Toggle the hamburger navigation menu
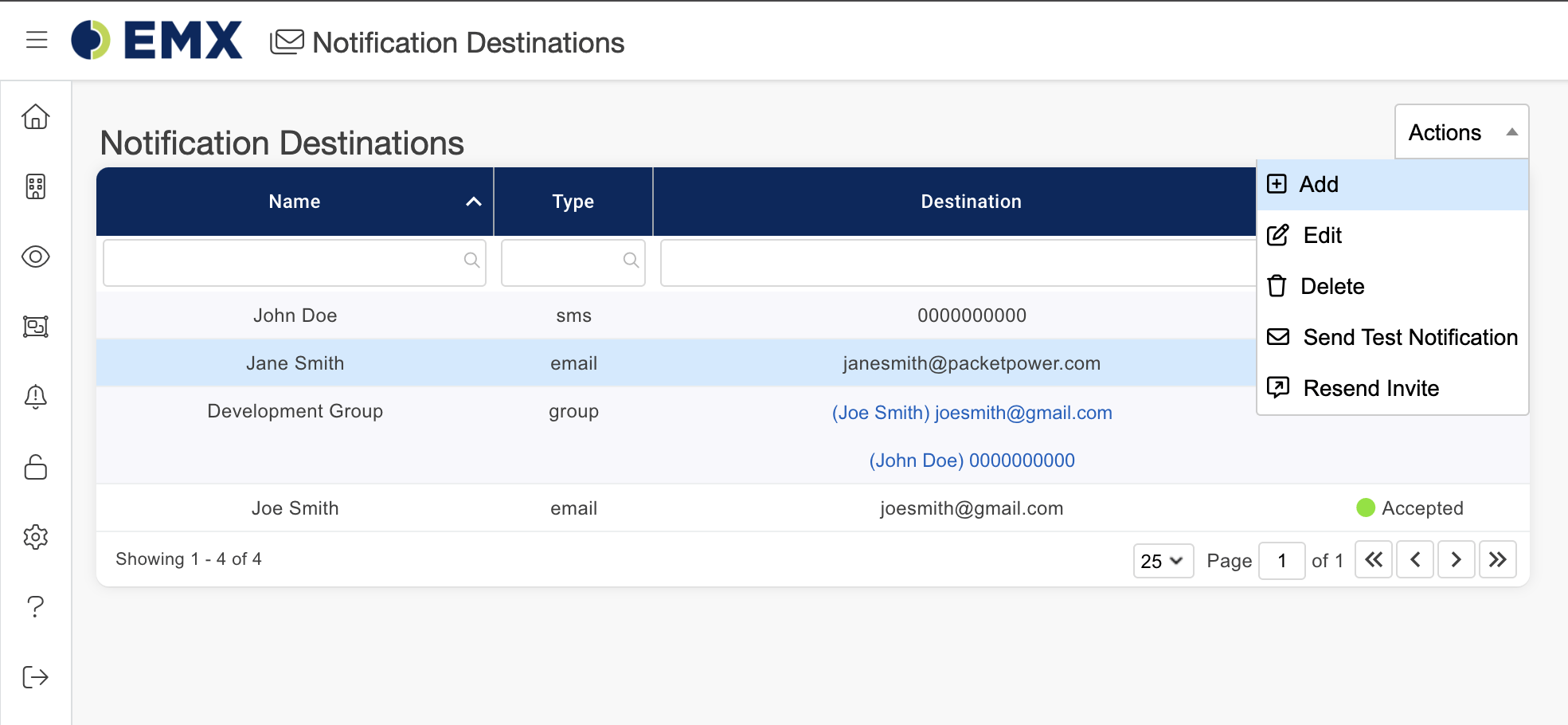The image size is (1568, 725). pos(36,41)
